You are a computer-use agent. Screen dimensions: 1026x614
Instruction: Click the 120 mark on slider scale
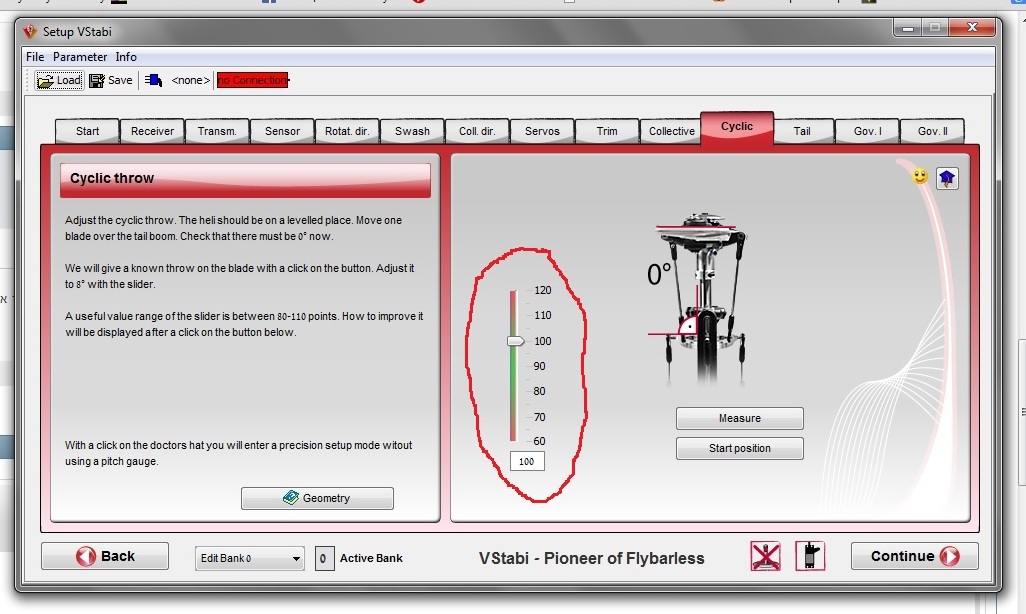pos(542,290)
